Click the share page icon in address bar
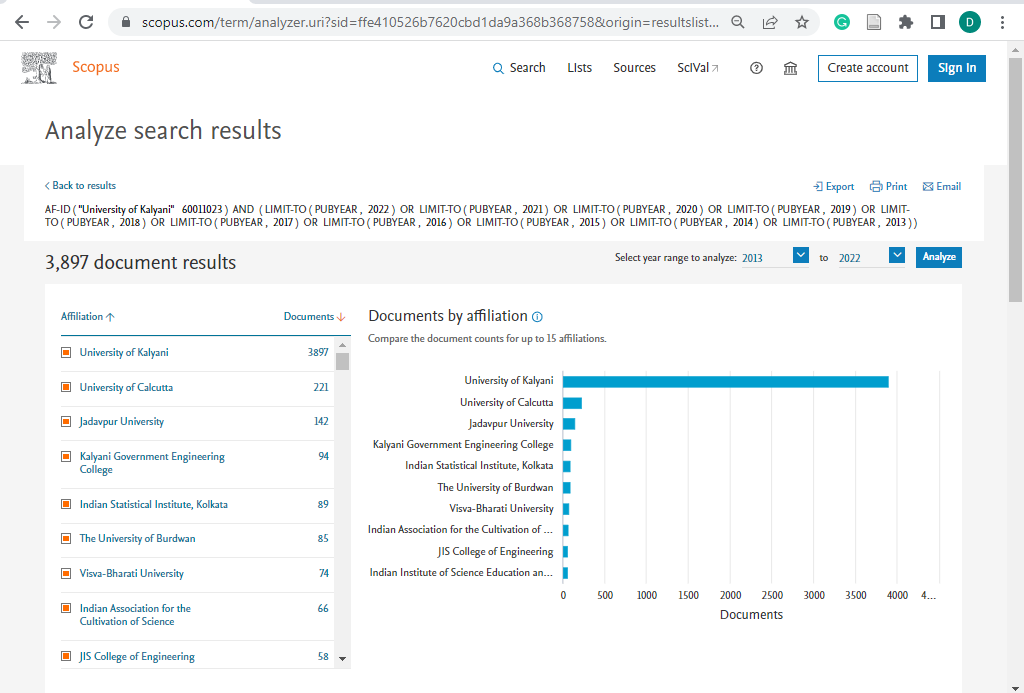 tap(770, 22)
